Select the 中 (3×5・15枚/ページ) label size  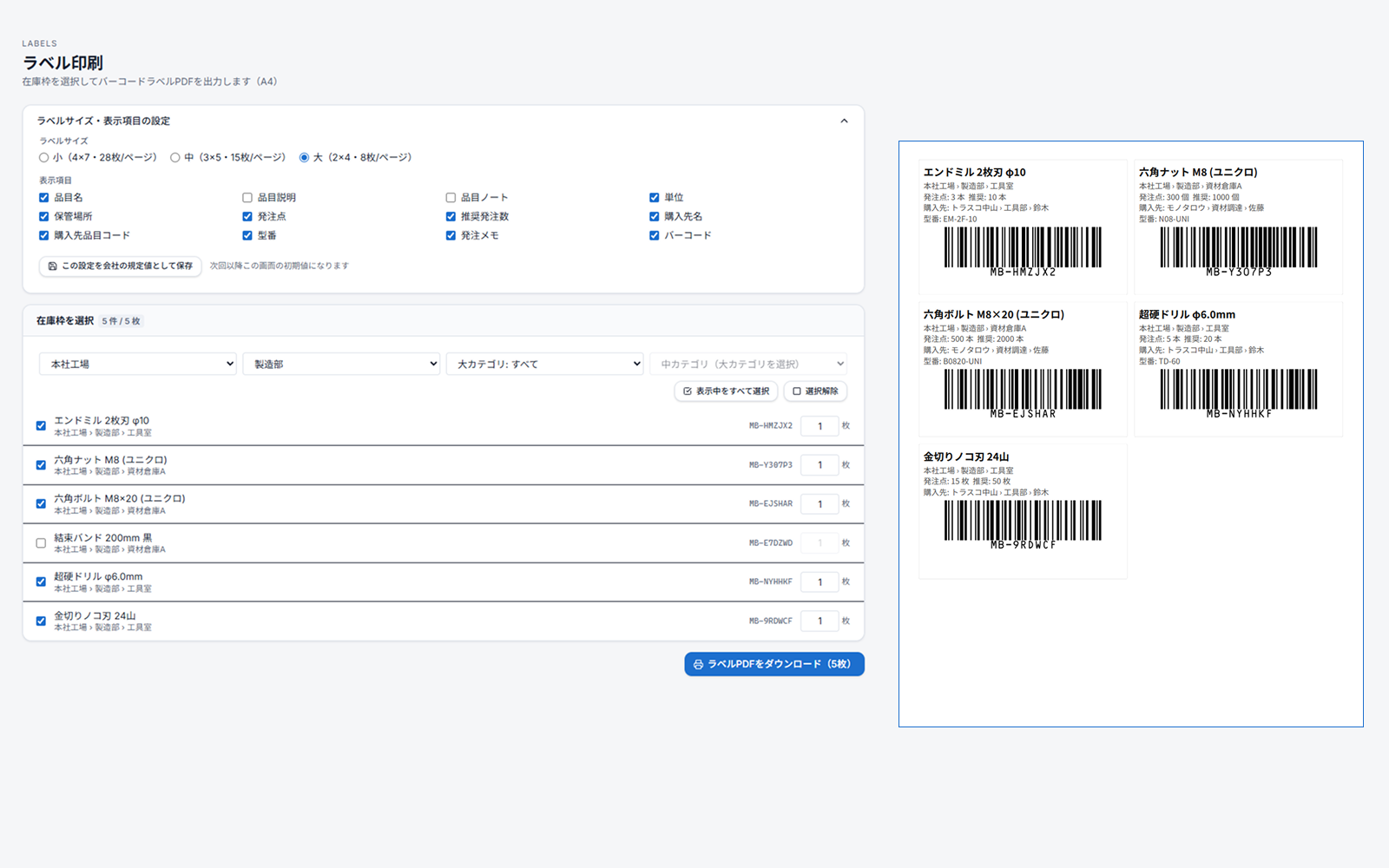[175, 158]
